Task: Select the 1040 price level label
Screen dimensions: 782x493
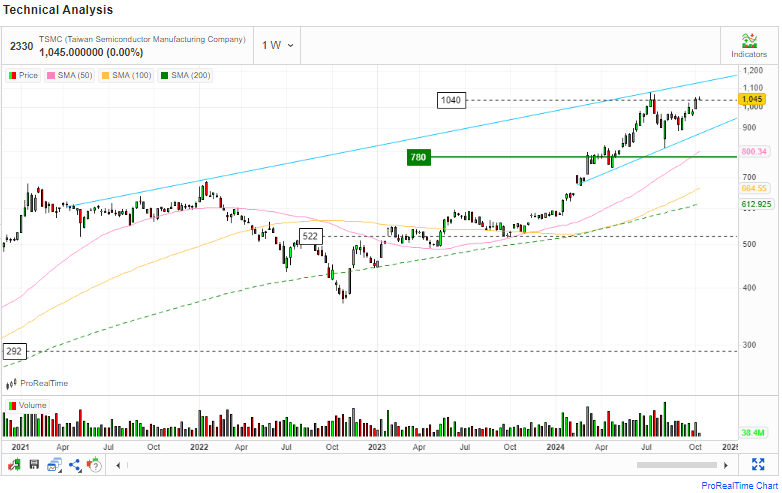Action: pos(451,100)
